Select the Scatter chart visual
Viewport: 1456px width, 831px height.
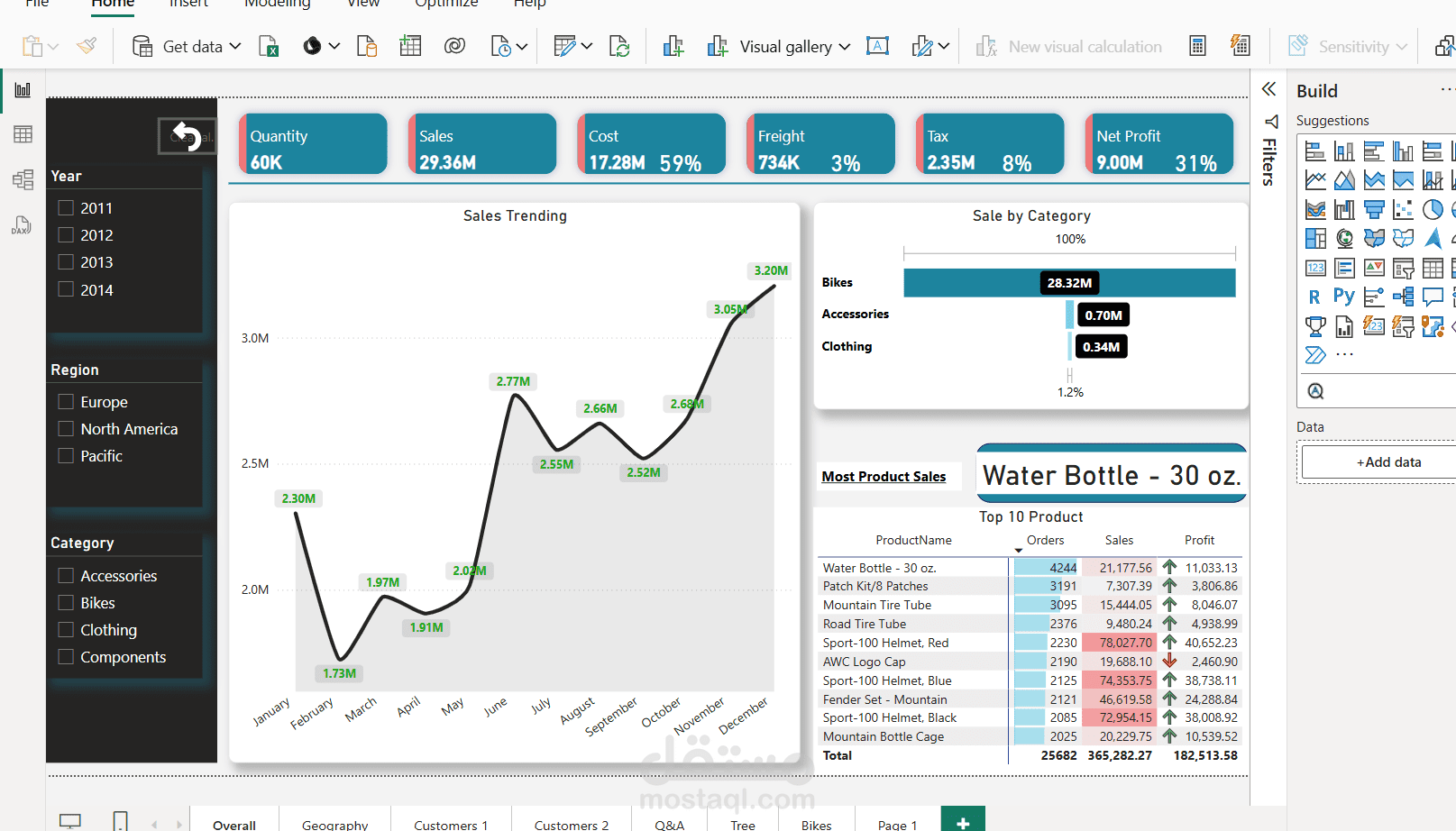pyautogui.click(x=1403, y=210)
